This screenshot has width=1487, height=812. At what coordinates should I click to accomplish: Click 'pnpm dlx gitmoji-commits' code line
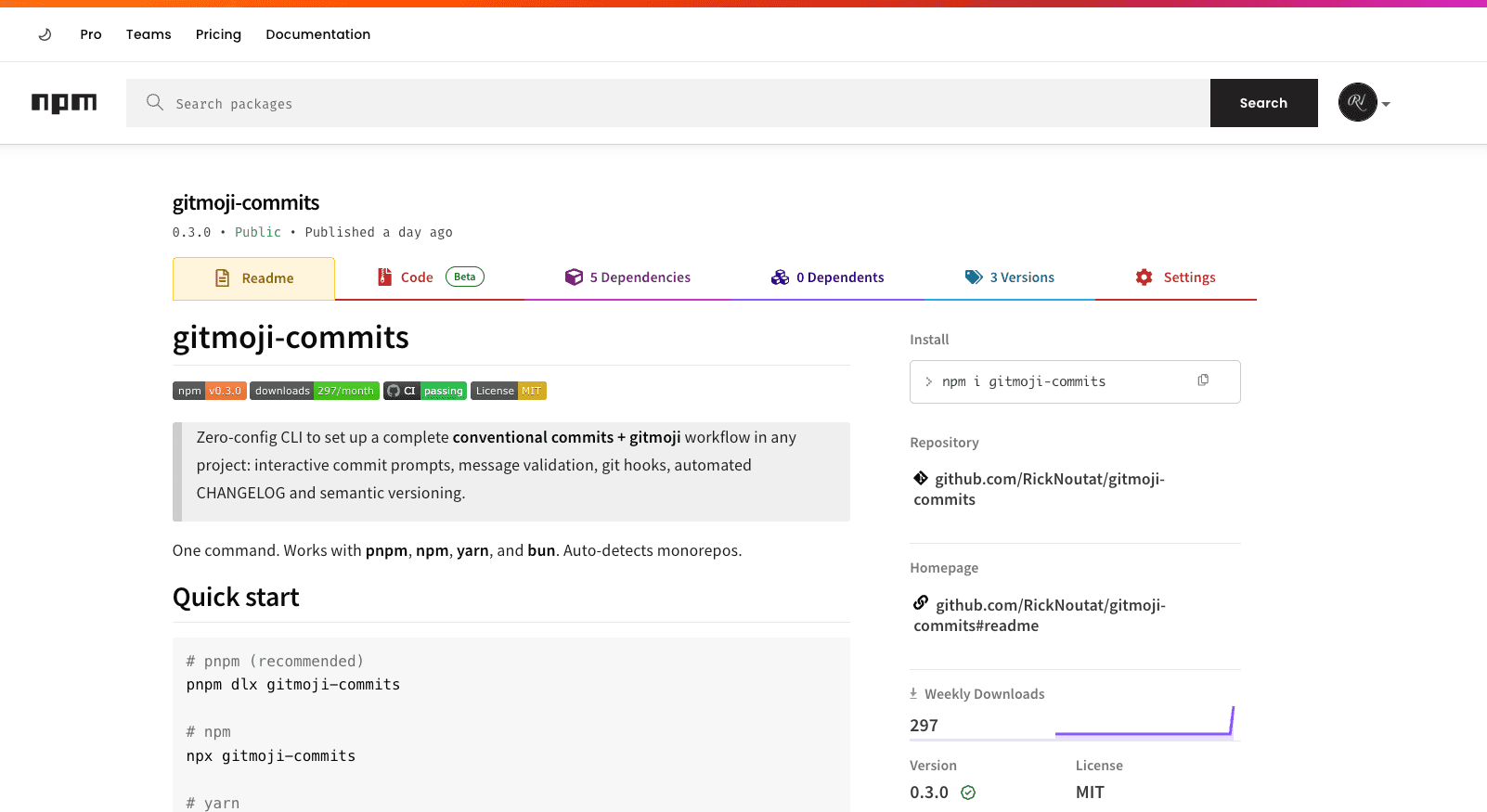pos(293,685)
